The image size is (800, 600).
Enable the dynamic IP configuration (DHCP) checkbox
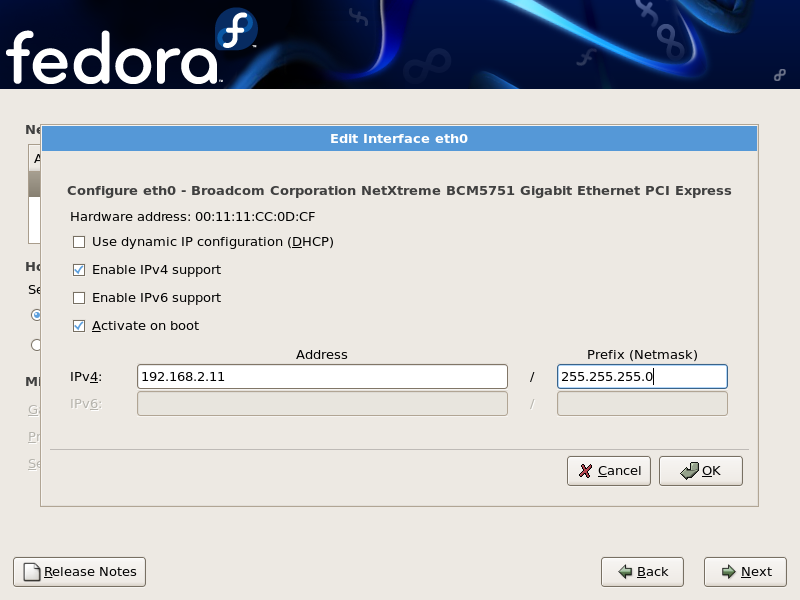pyautogui.click(x=79, y=242)
